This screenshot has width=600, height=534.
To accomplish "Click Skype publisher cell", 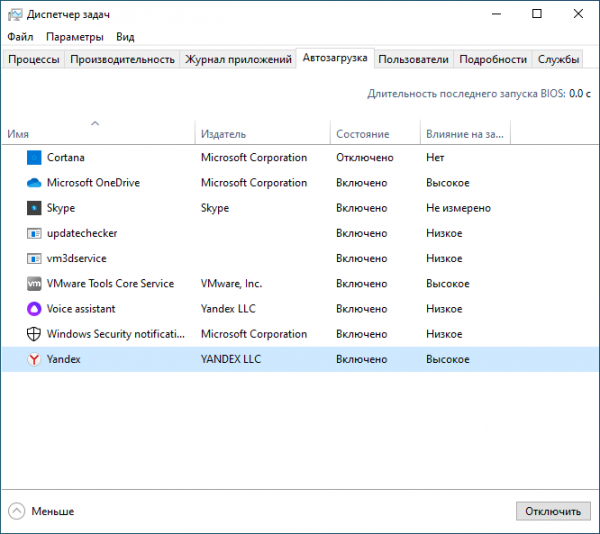I will tap(215, 208).
